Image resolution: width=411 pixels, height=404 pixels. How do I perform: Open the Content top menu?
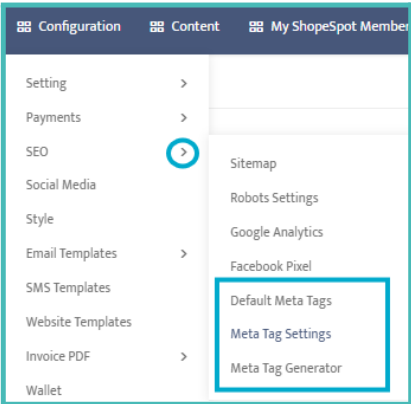(195, 26)
